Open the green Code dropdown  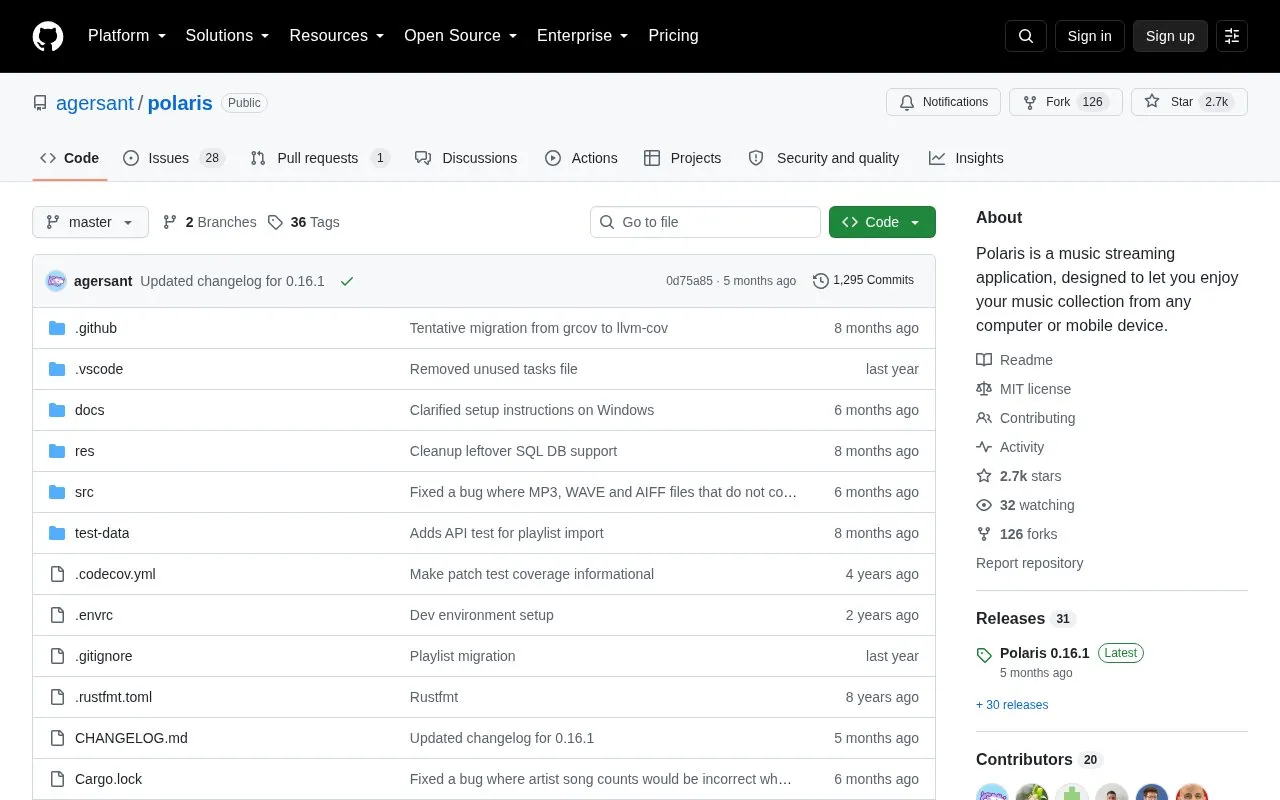[882, 222]
